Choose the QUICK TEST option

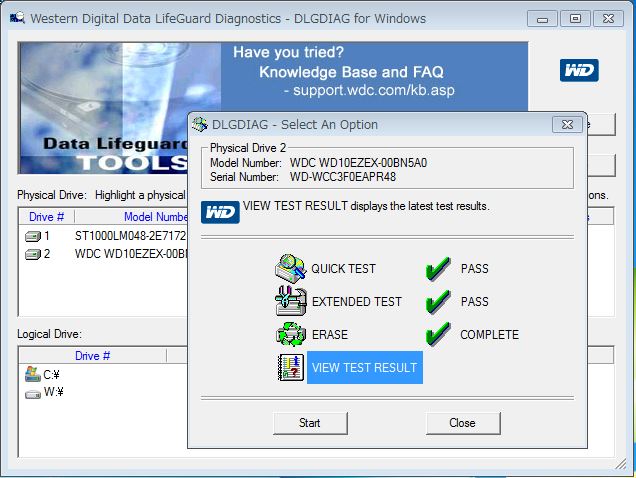click(343, 269)
